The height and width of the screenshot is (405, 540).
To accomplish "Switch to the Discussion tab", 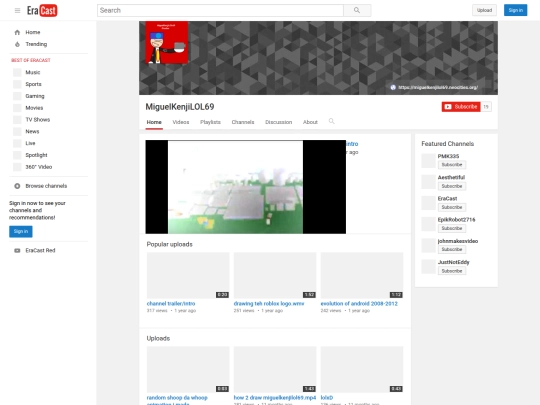I will click(x=279, y=122).
